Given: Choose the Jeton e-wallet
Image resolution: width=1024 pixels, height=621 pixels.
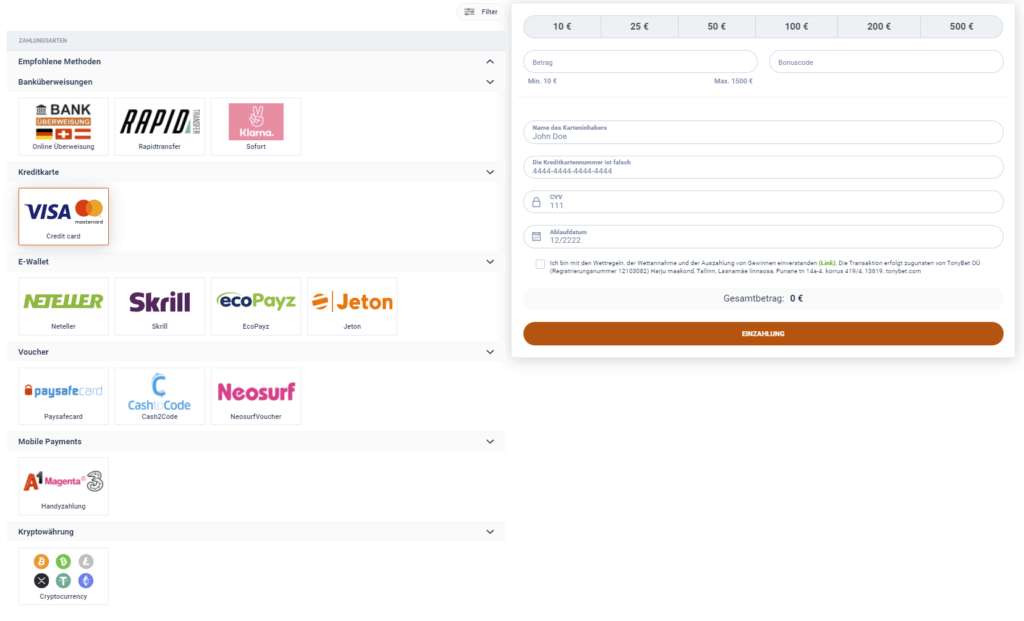Looking at the screenshot, I should [x=352, y=306].
